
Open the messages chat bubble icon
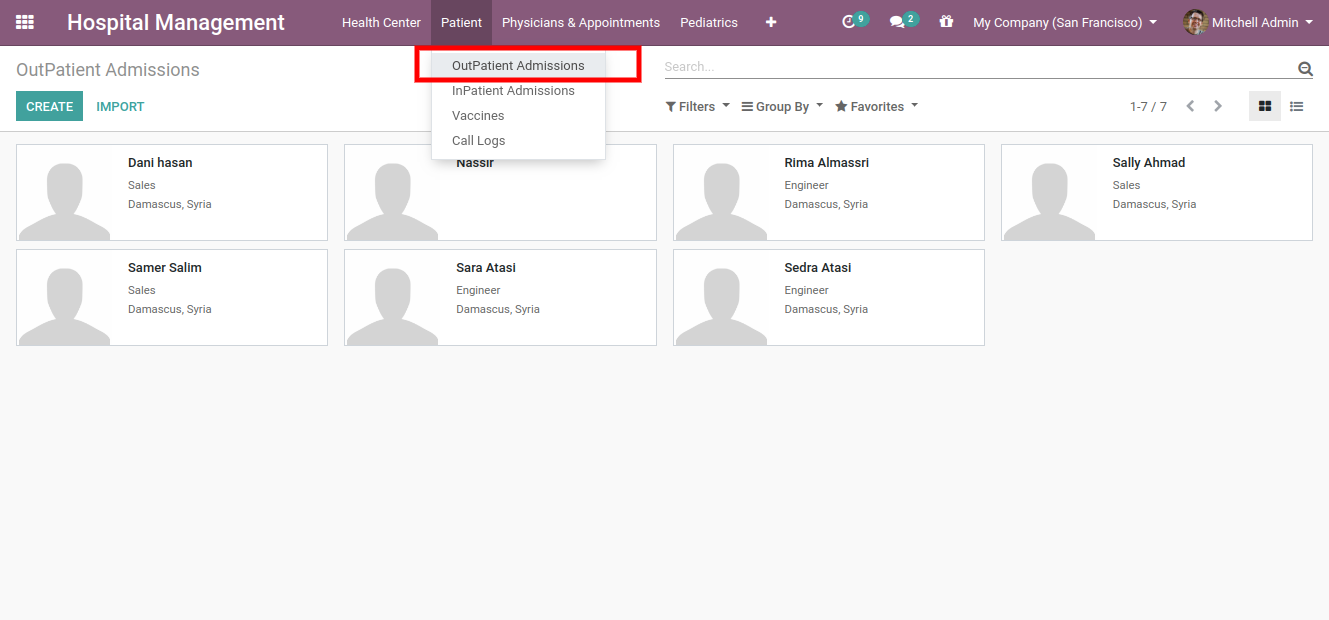coord(898,22)
